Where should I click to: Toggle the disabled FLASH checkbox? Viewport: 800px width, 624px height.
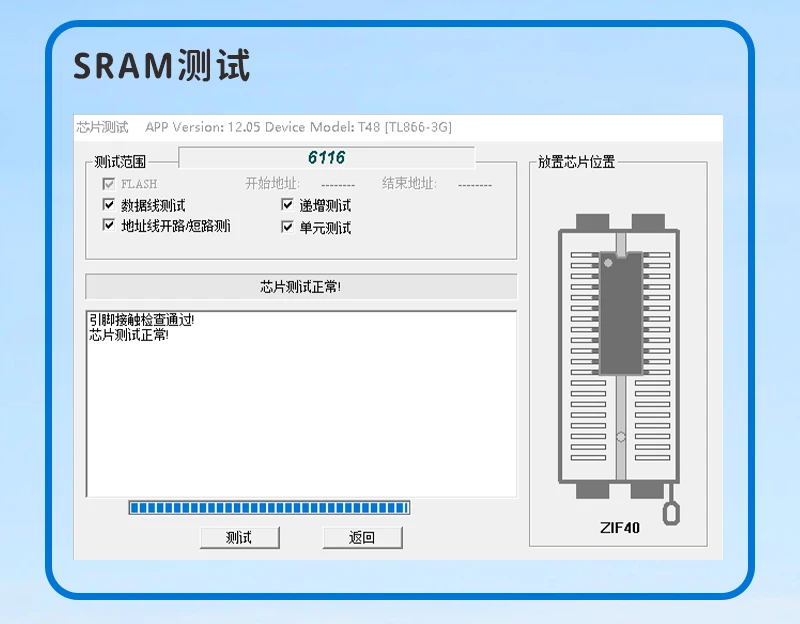coord(109,184)
